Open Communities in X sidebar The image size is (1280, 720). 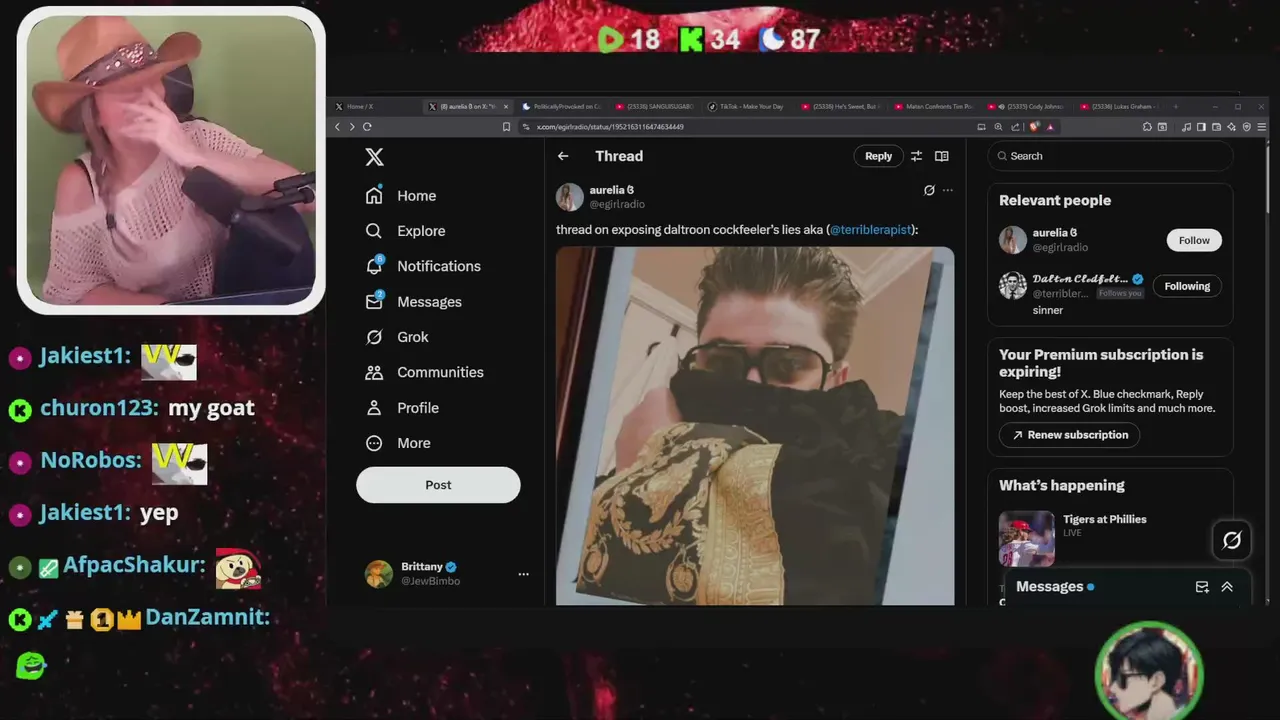click(424, 372)
